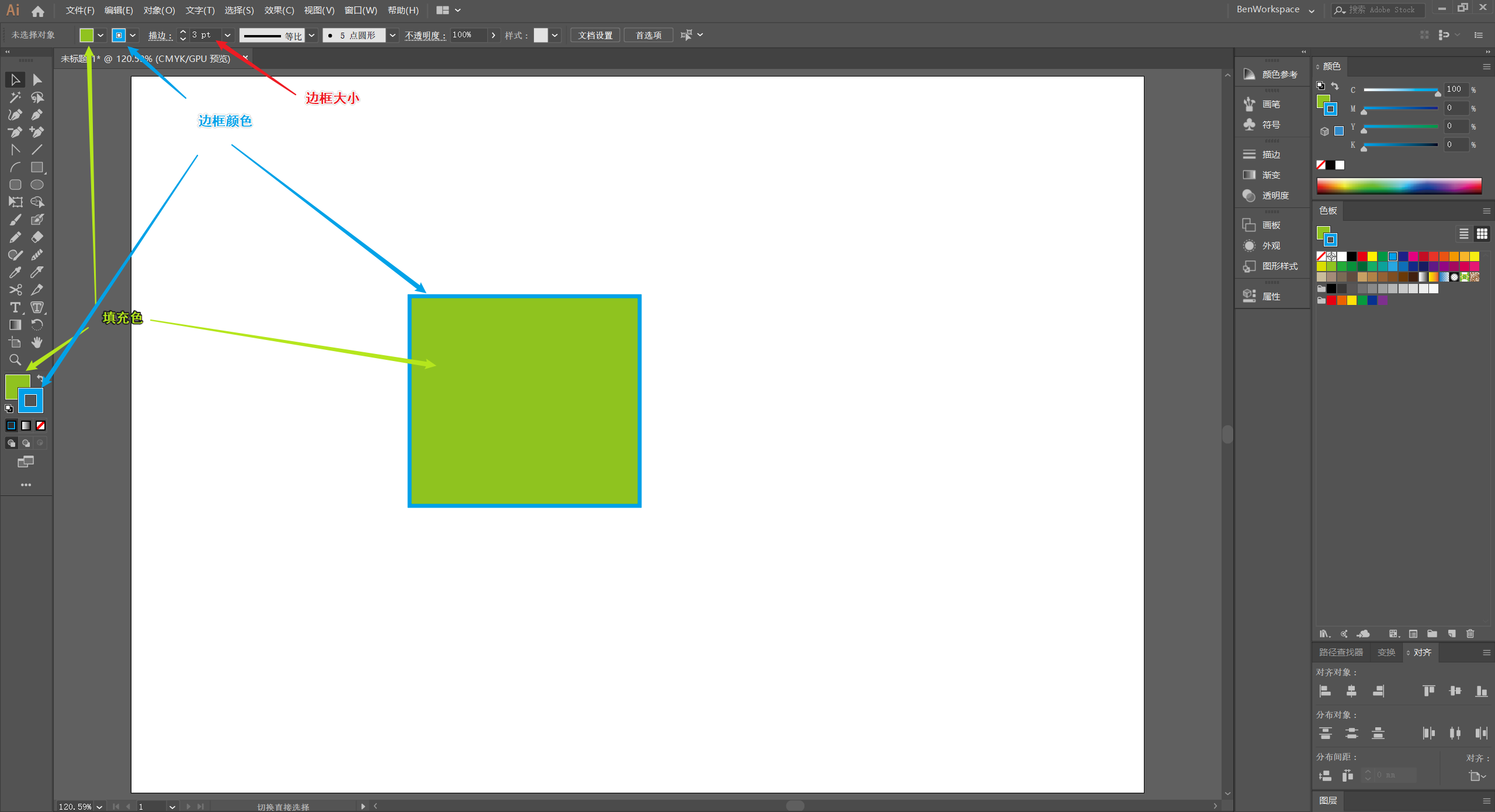Select the Eraser tool
This screenshot has width=1495, height=812.
37,237
